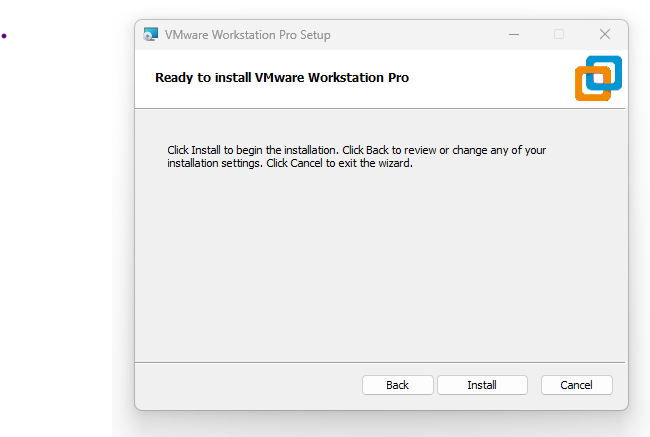Viewport: 650px width, 437px height.
Task: Click the gap between Install and Cancel buttons
Action: tap(534, 385)
